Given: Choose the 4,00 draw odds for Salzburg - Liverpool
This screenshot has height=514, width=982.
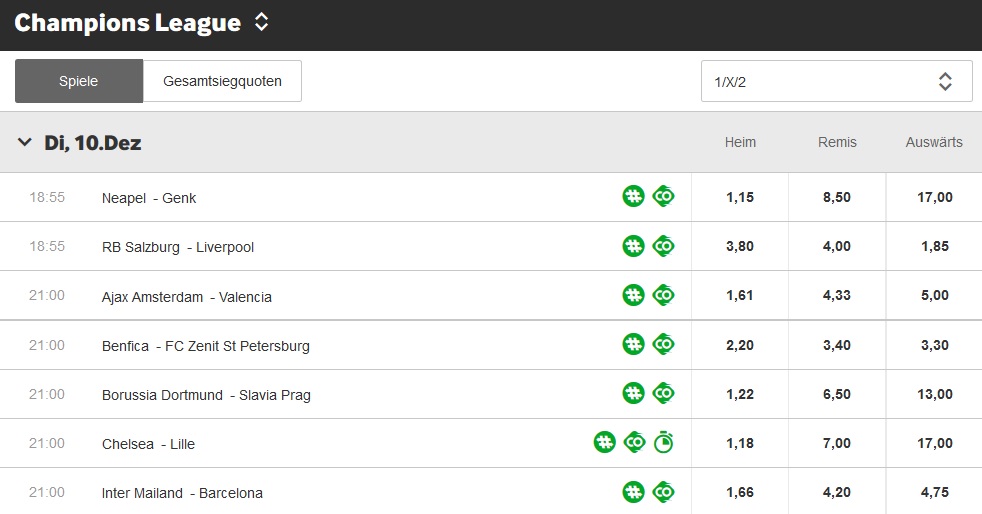Looking at the screenshot, I should (x=837, y=246).
